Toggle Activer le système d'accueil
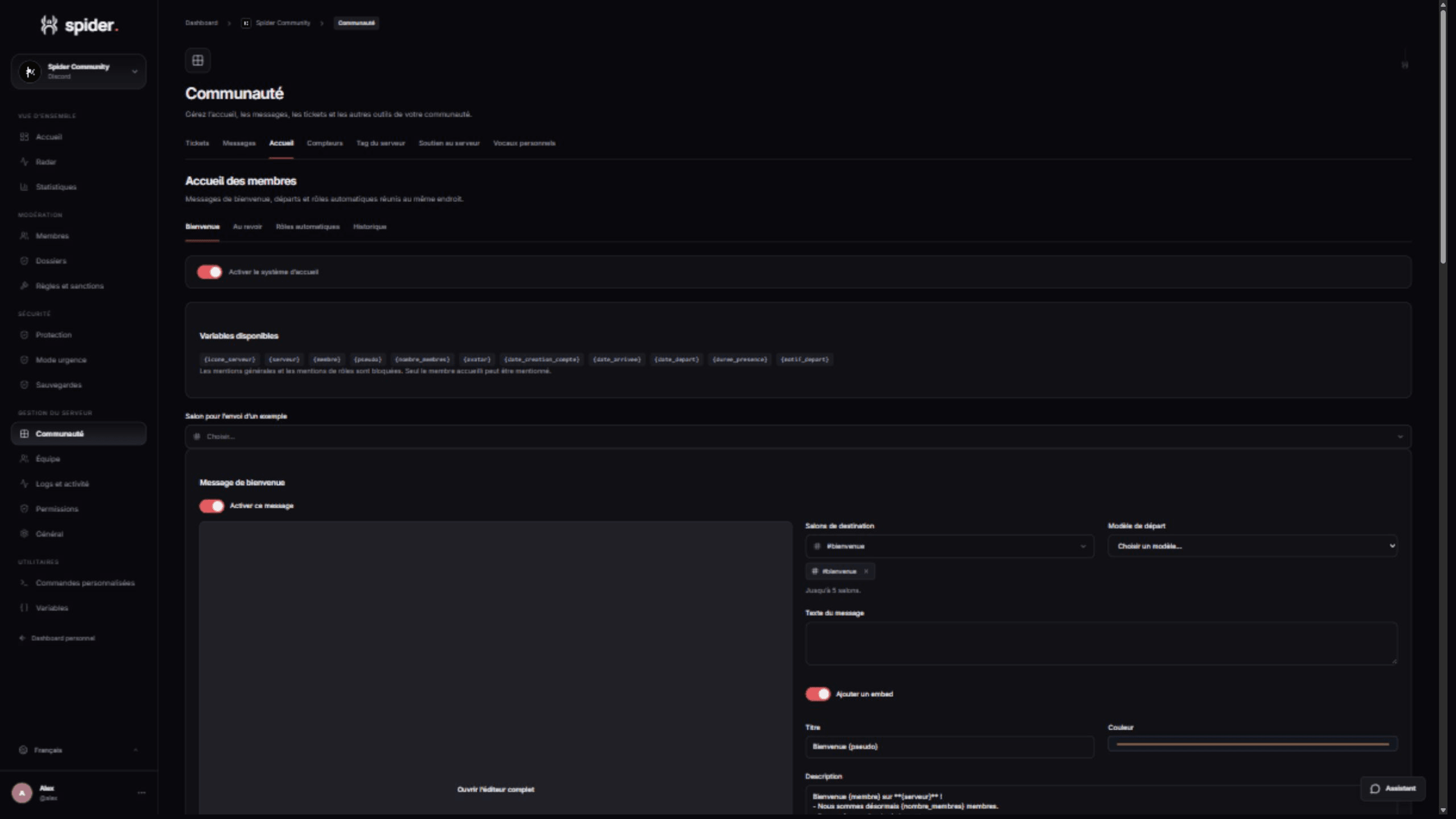Image resolution: width=1456 pixels, height=819 pixels. click(209, 272)
